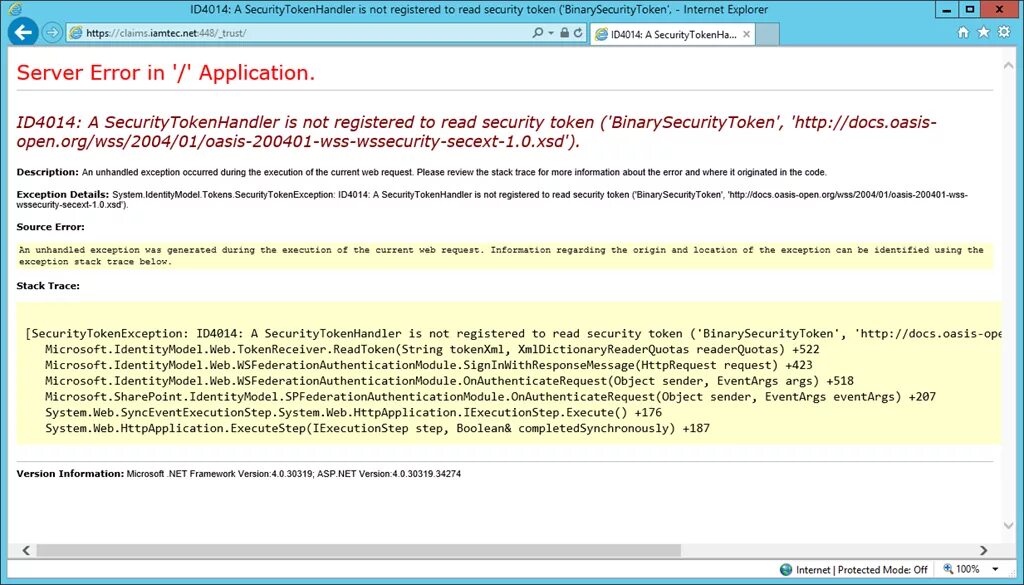
Task: Refresh the page with reload icon
Action: 578,33
